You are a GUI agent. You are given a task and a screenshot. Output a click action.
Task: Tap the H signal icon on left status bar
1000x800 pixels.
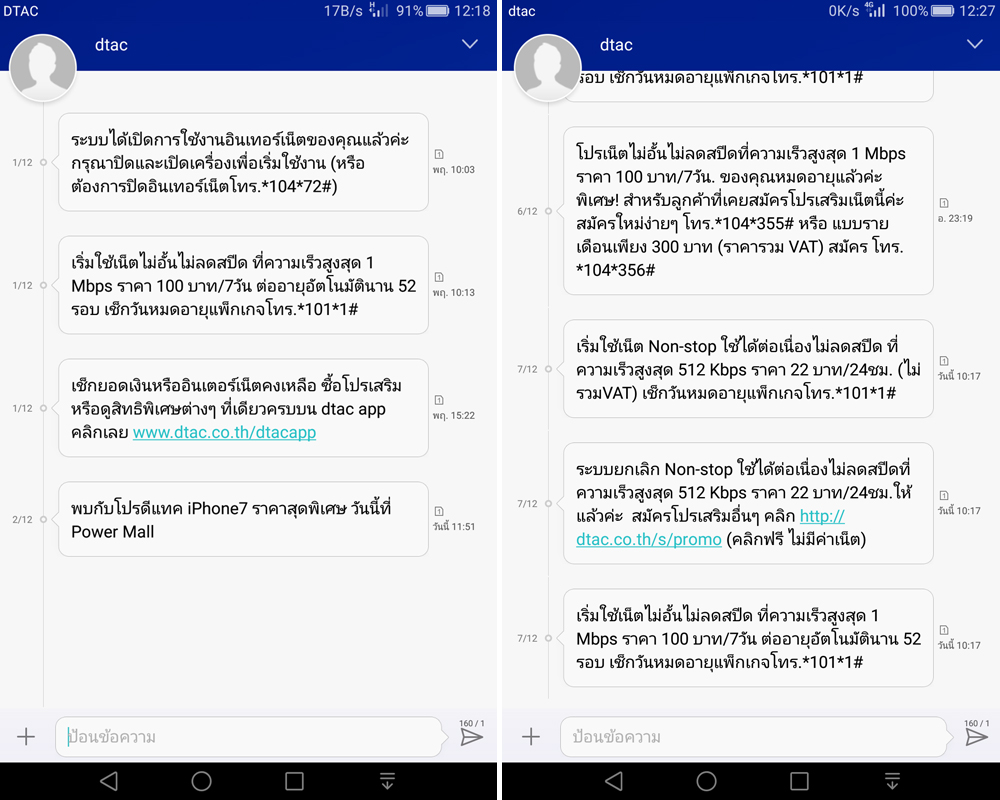tap(378, 10)
